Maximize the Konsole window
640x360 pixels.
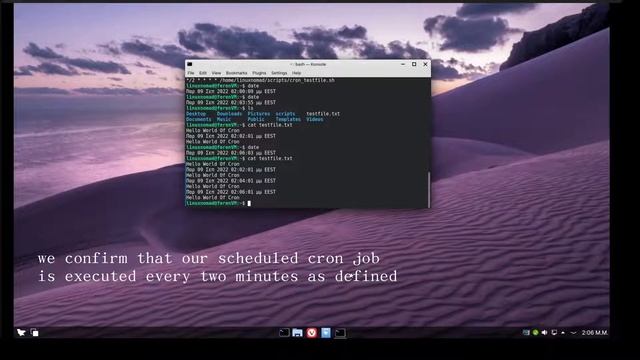pos(414,64)
